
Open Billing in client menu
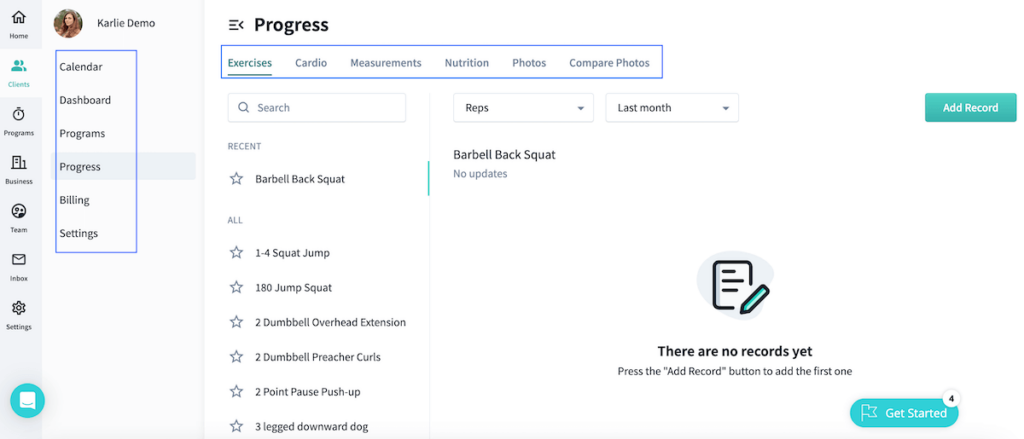[x=75, y=200]
